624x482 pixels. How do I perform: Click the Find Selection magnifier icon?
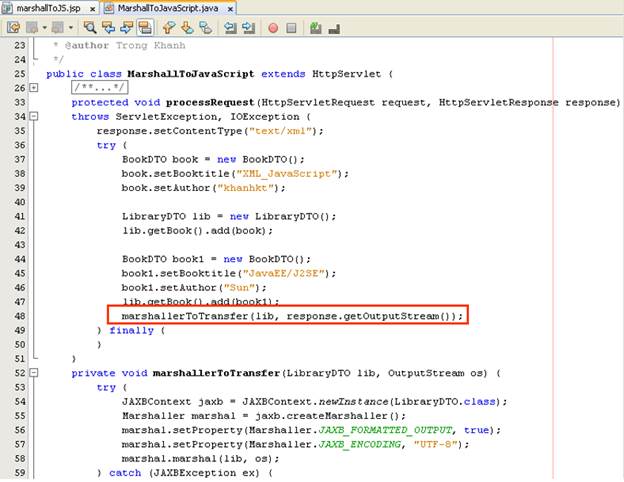90,28
